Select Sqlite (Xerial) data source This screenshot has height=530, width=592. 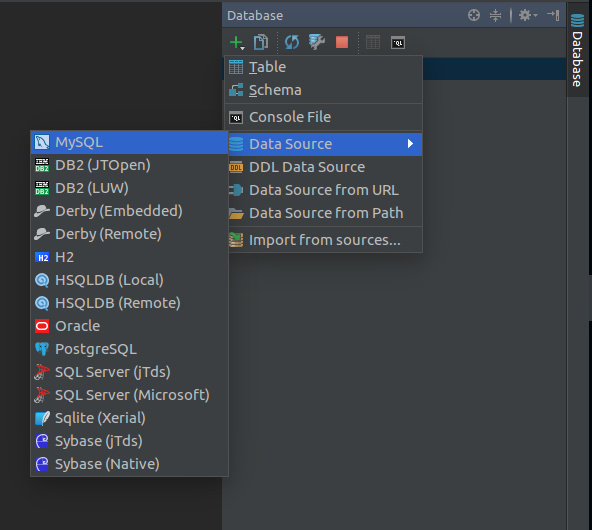[130, 418]
